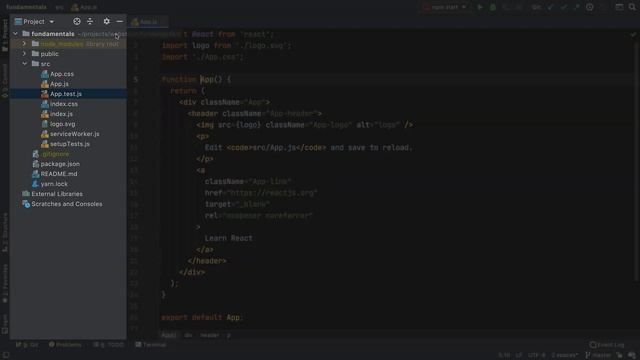The width and height of the screenshot is (640, 360).
Task: Open the Git tool window tab
Action: click(27, 345)
